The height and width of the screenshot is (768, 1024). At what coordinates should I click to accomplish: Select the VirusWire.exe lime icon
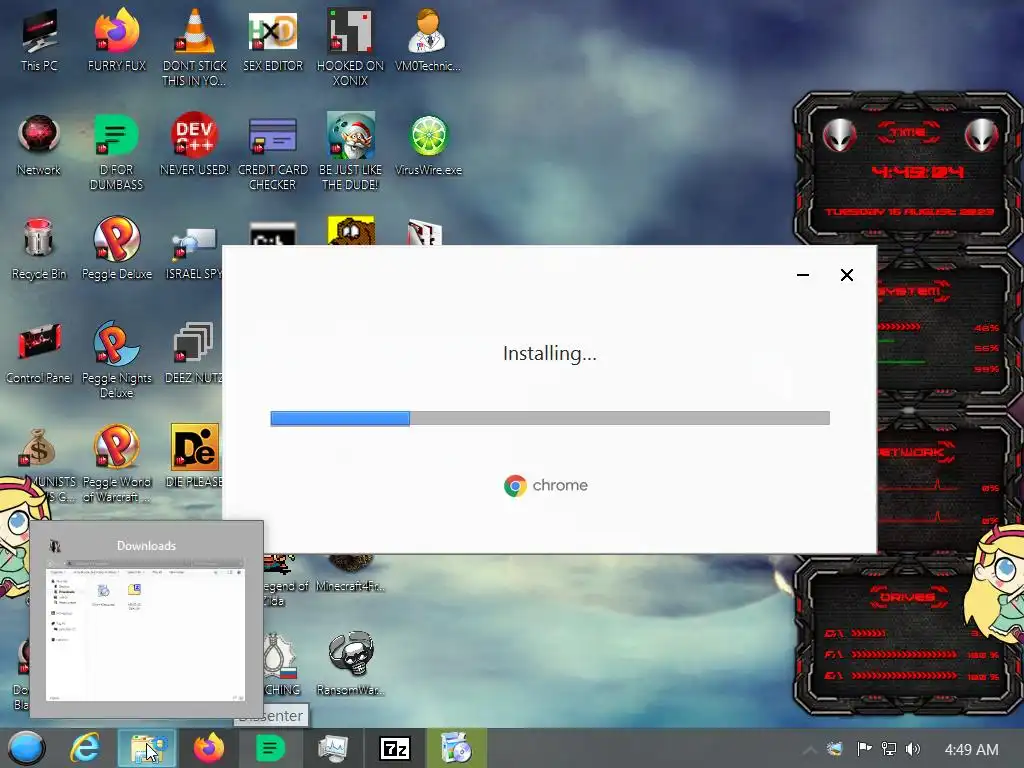pyautogui.click(x=428, y=145)
